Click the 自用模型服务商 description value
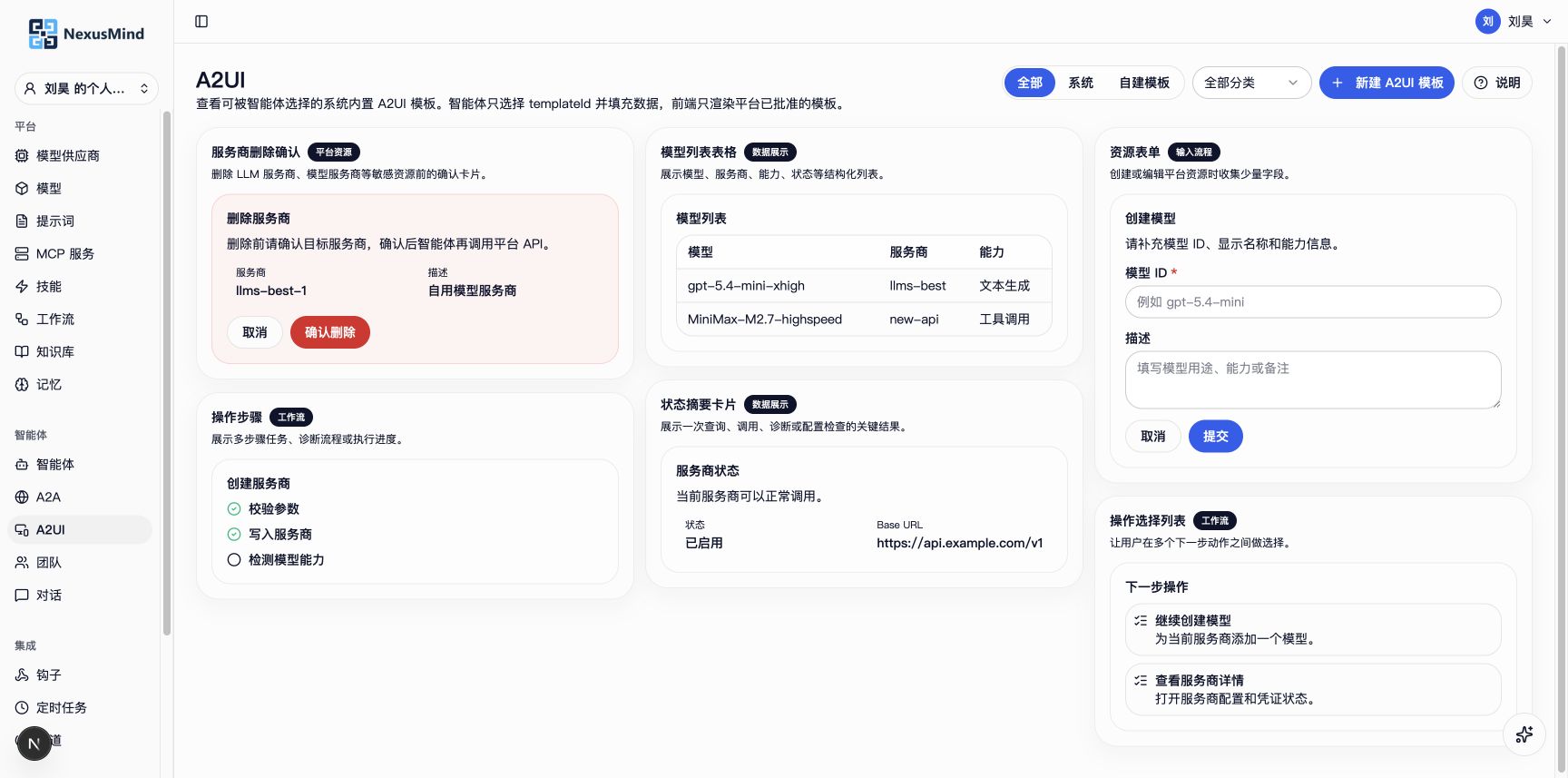The width and height of the screenshot is (1568, 778). 473,291
